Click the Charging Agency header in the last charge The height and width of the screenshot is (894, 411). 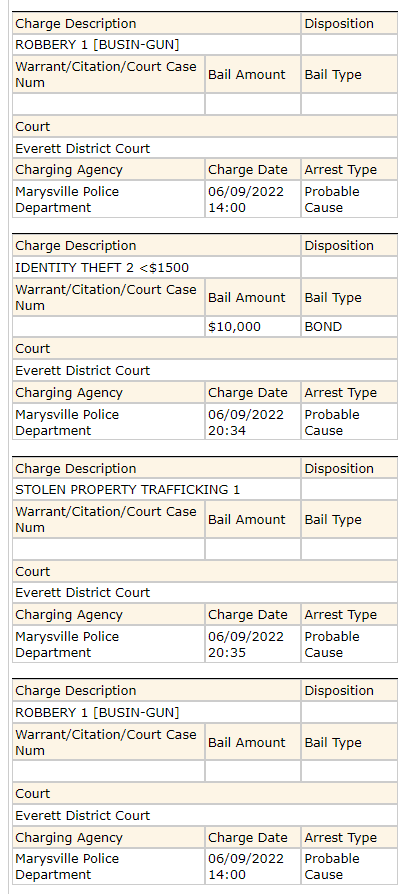69,838
